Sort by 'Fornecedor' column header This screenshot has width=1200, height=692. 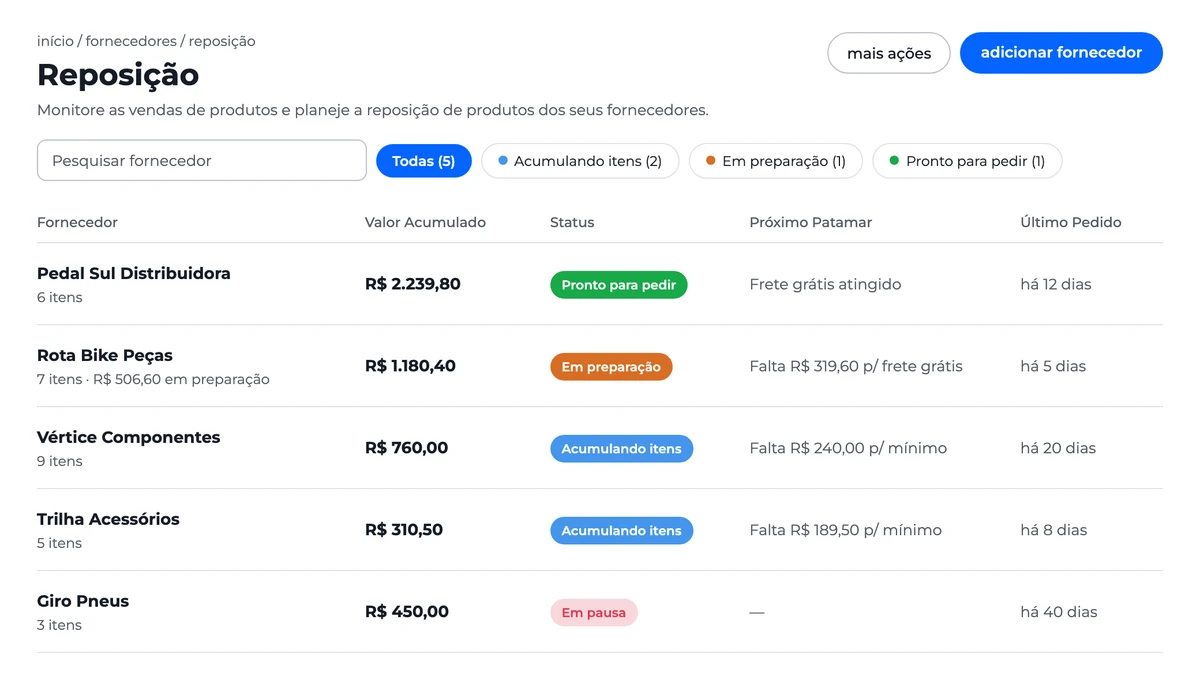tap(77, 222)
